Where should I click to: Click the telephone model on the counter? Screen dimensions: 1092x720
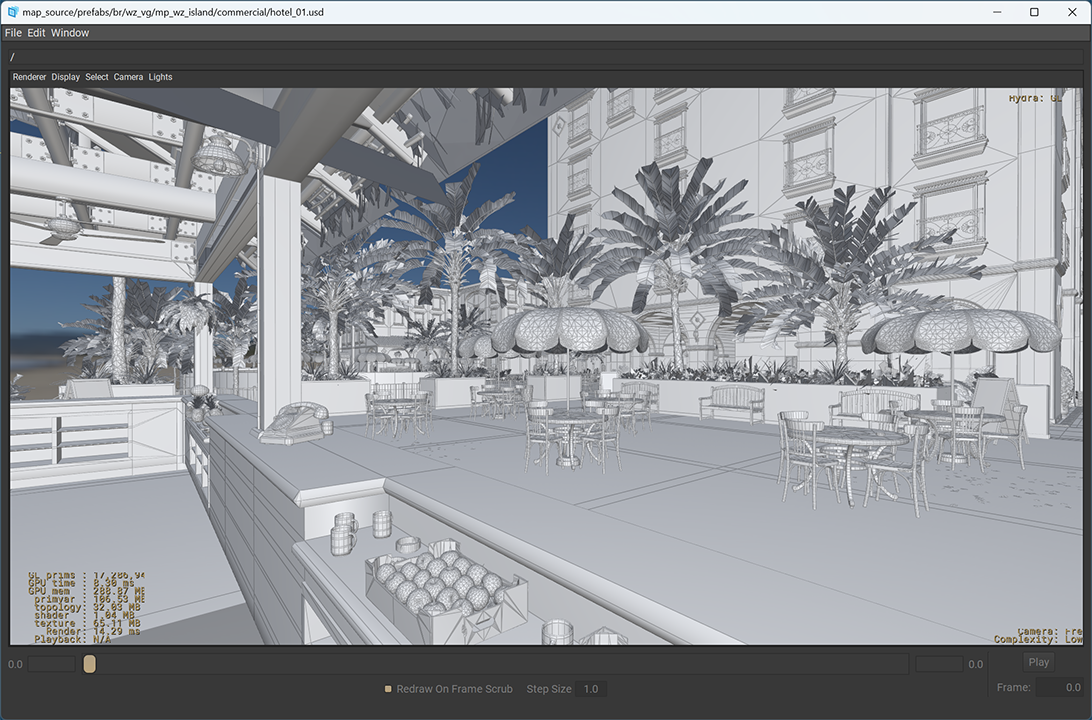(x=297, y=422)
